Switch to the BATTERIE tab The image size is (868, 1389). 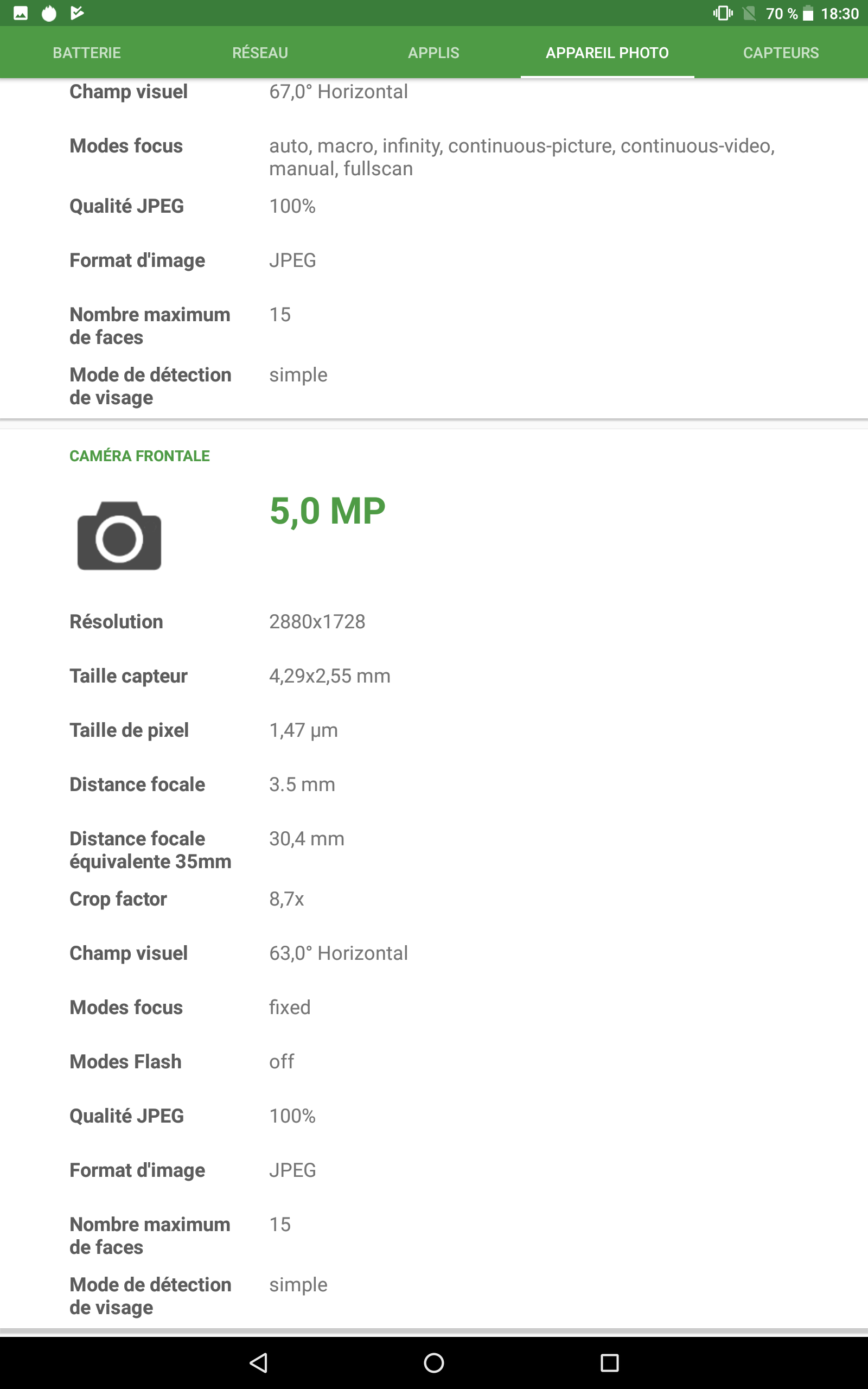(87, 53)
